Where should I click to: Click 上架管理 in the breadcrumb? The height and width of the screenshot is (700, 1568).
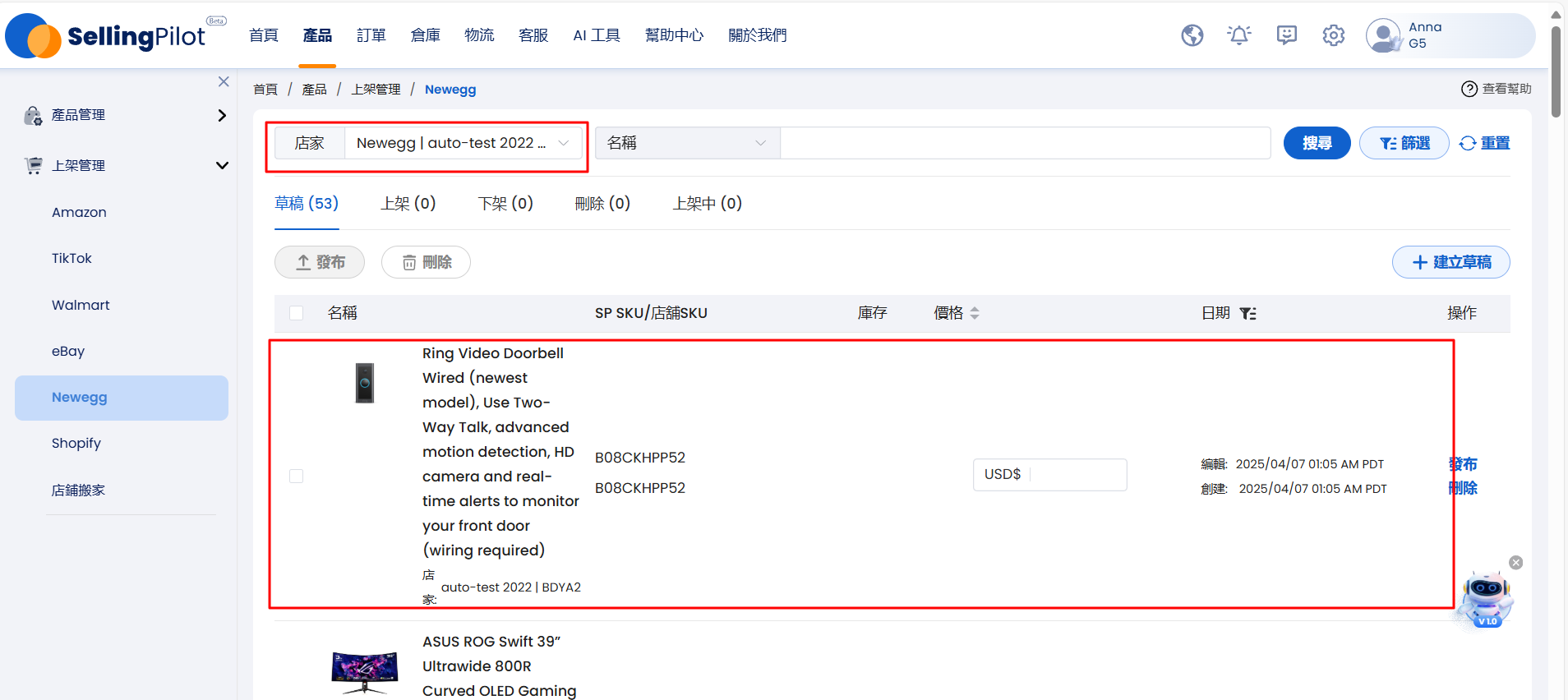[x=376, y=90]
